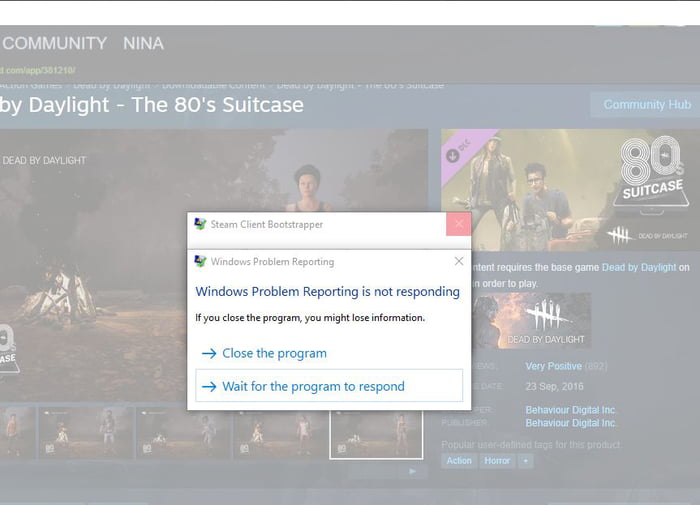Close the Steam Client Bootstrapper window
Screen dimensions: 700x505
458,224
